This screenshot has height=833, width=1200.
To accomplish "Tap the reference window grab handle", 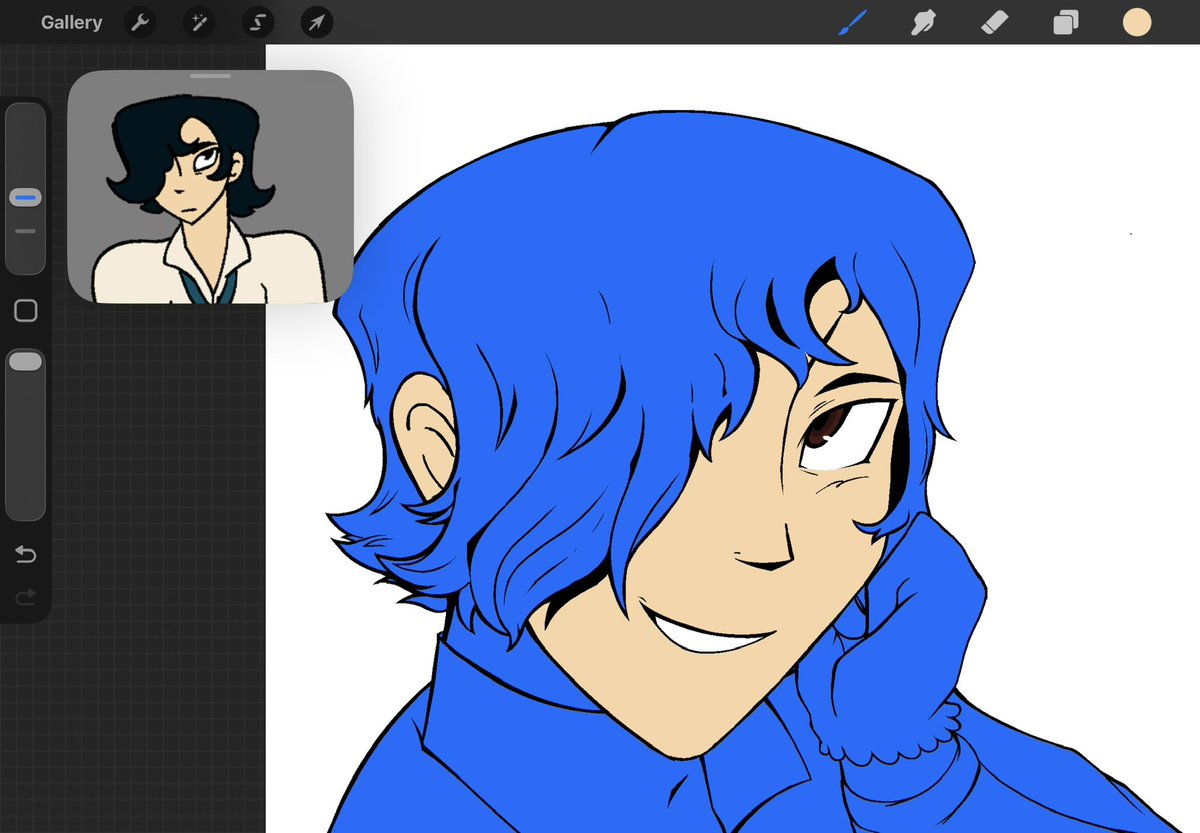I will [x=210, y=75].
